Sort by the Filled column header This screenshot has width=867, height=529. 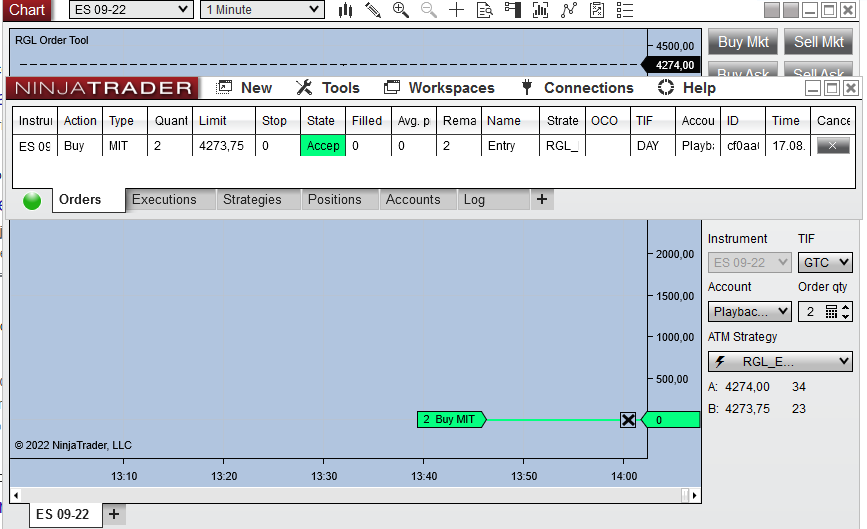pyautogui.click(x=367, y=121)
